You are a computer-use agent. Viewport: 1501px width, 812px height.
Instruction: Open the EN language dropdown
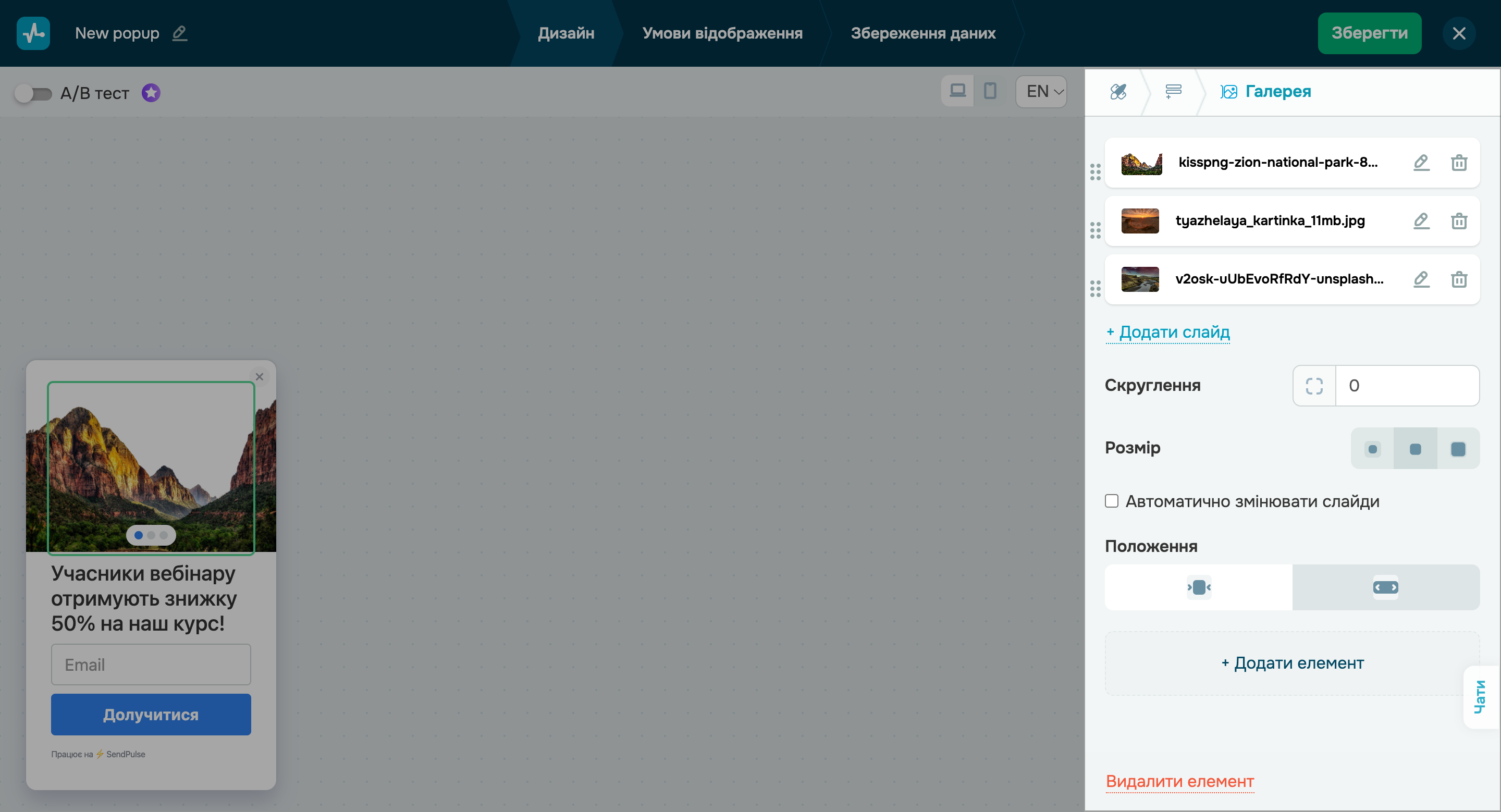tap(1041, 91)
